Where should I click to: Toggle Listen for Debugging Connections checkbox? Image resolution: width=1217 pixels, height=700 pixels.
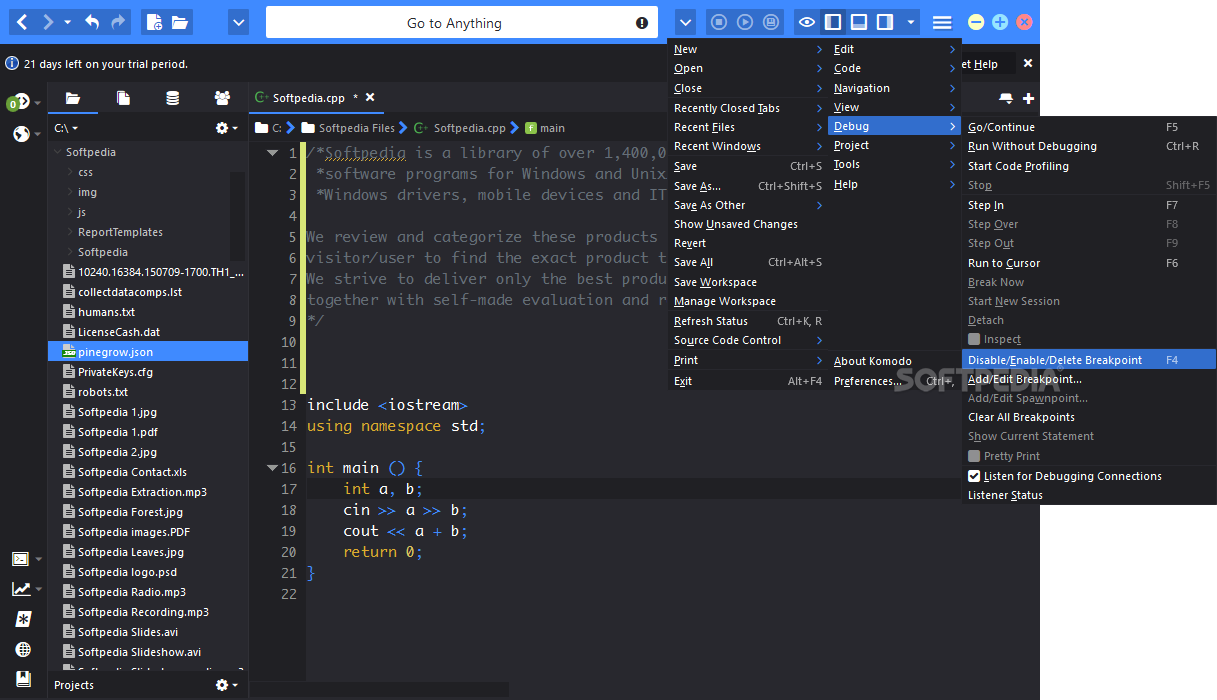click(974, 476)
